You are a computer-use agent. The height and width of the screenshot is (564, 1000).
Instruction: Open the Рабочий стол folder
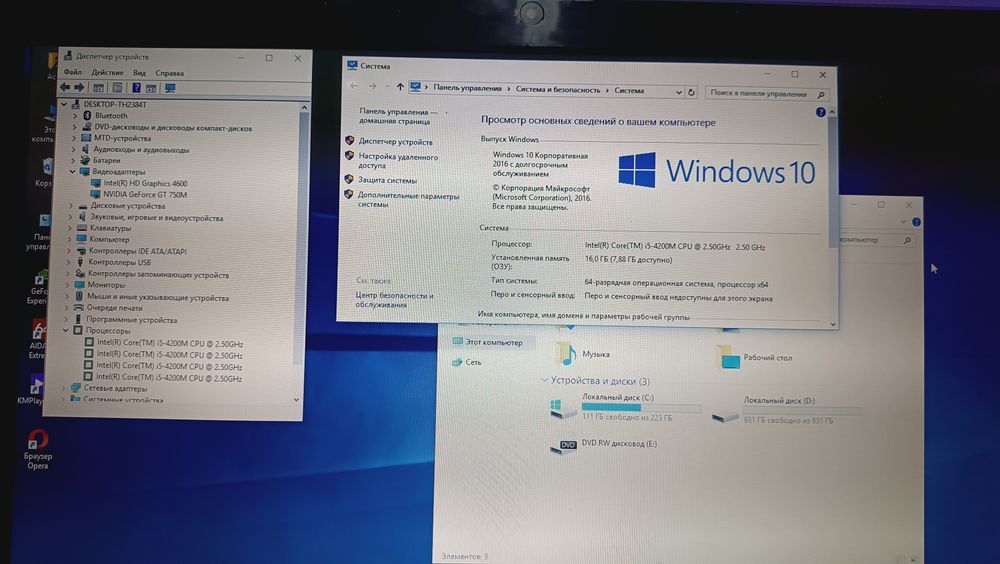[x=754, y=357]
